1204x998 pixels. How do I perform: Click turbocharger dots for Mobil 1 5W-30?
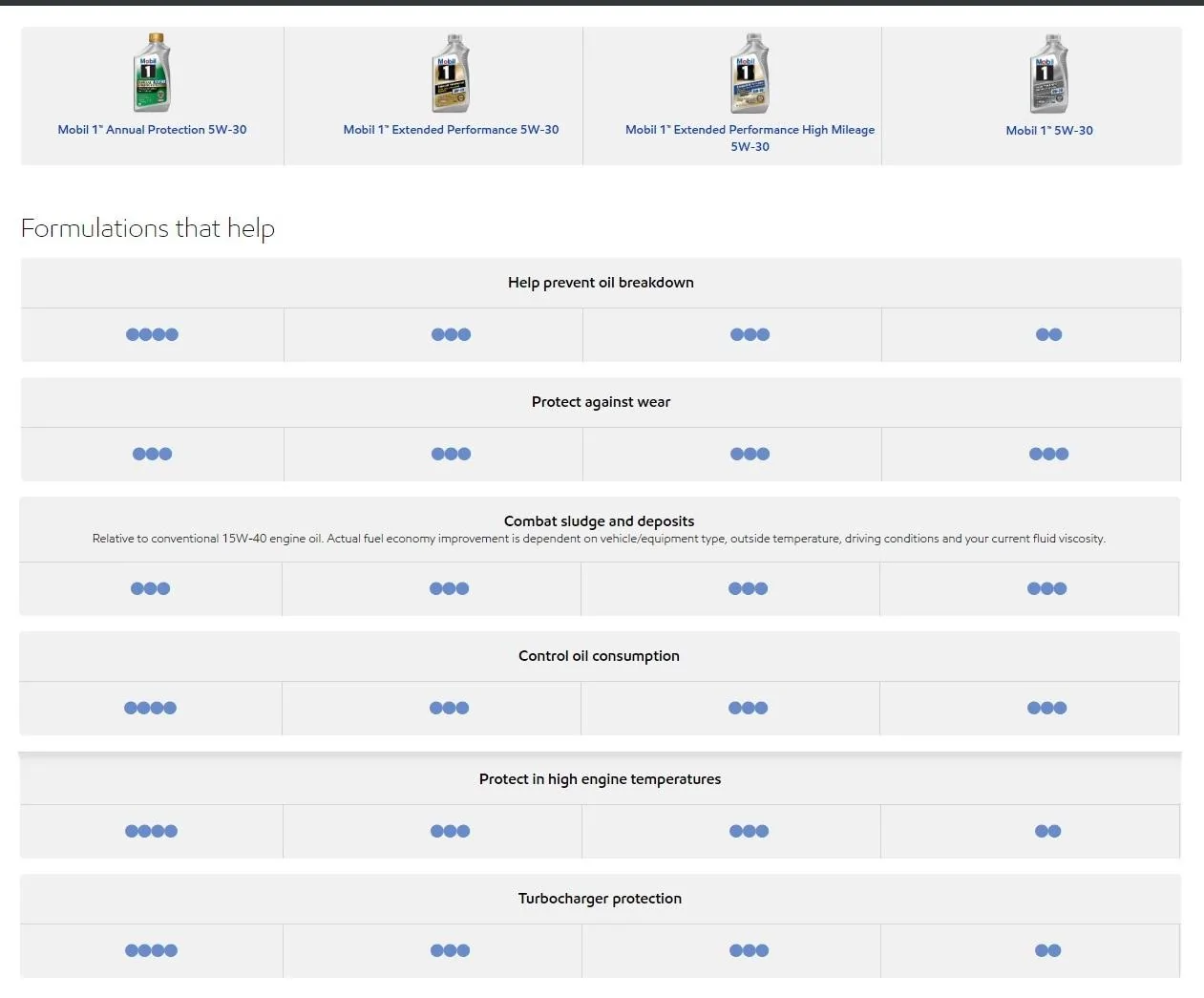click(1047, 950)
